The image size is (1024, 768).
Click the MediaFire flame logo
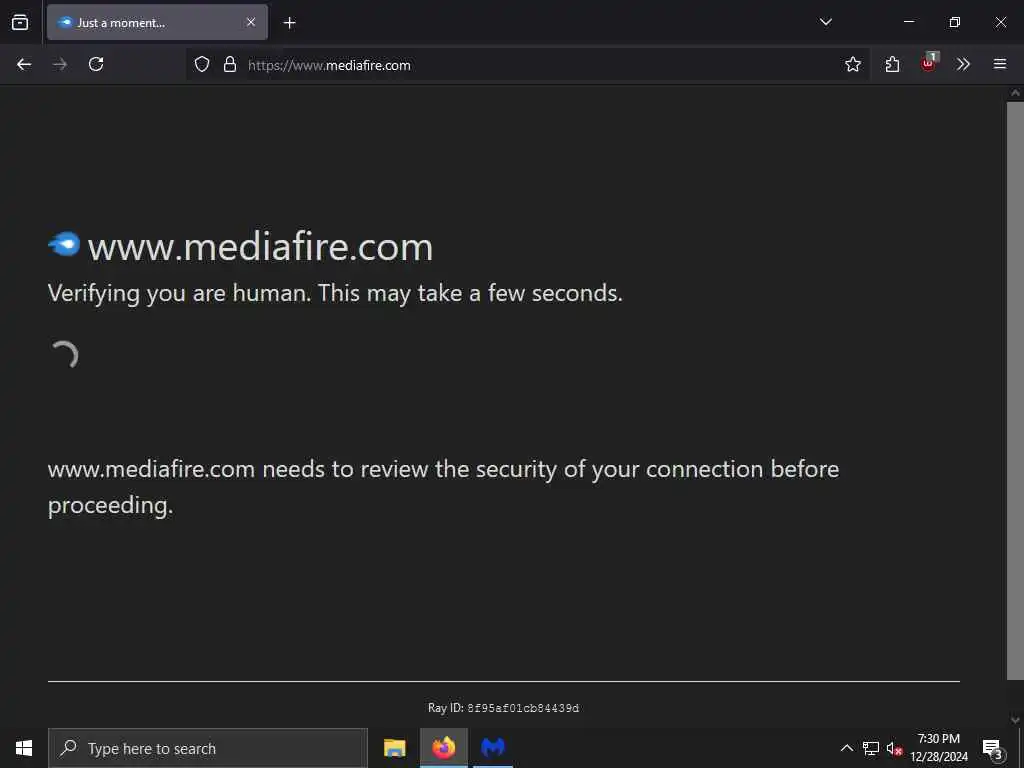(x=64, y=244)
